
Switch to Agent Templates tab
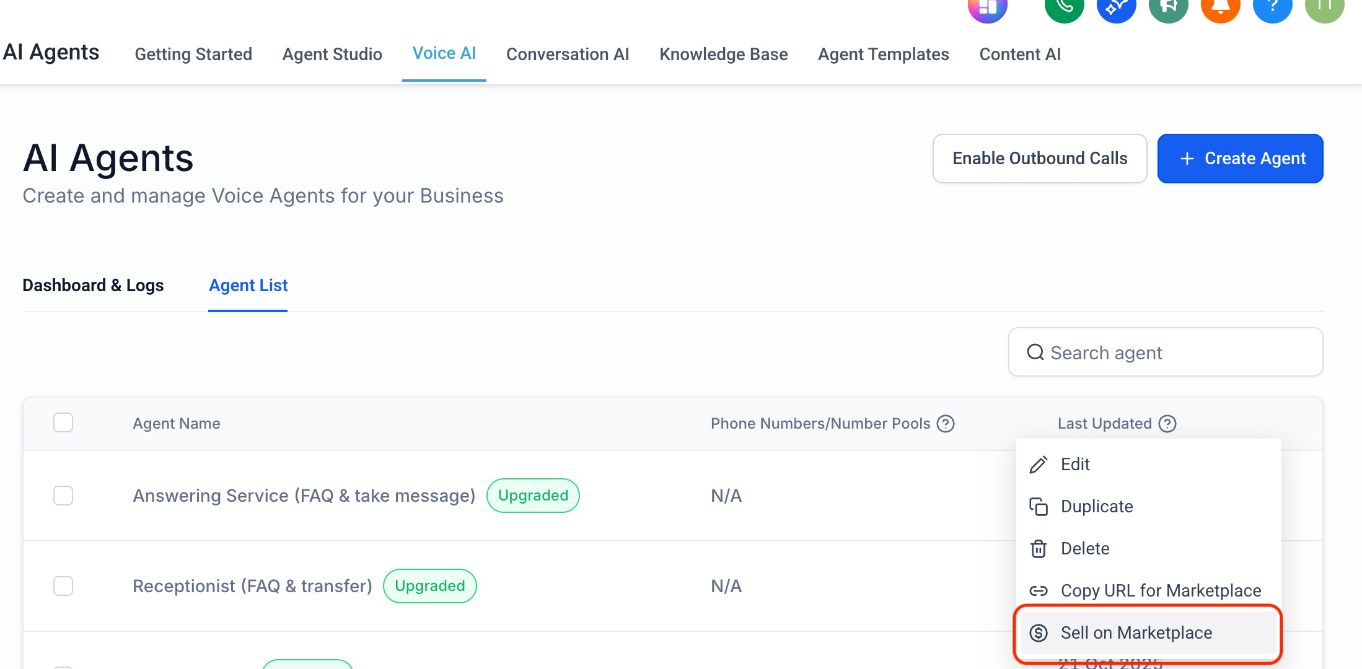tap(884, 54)
